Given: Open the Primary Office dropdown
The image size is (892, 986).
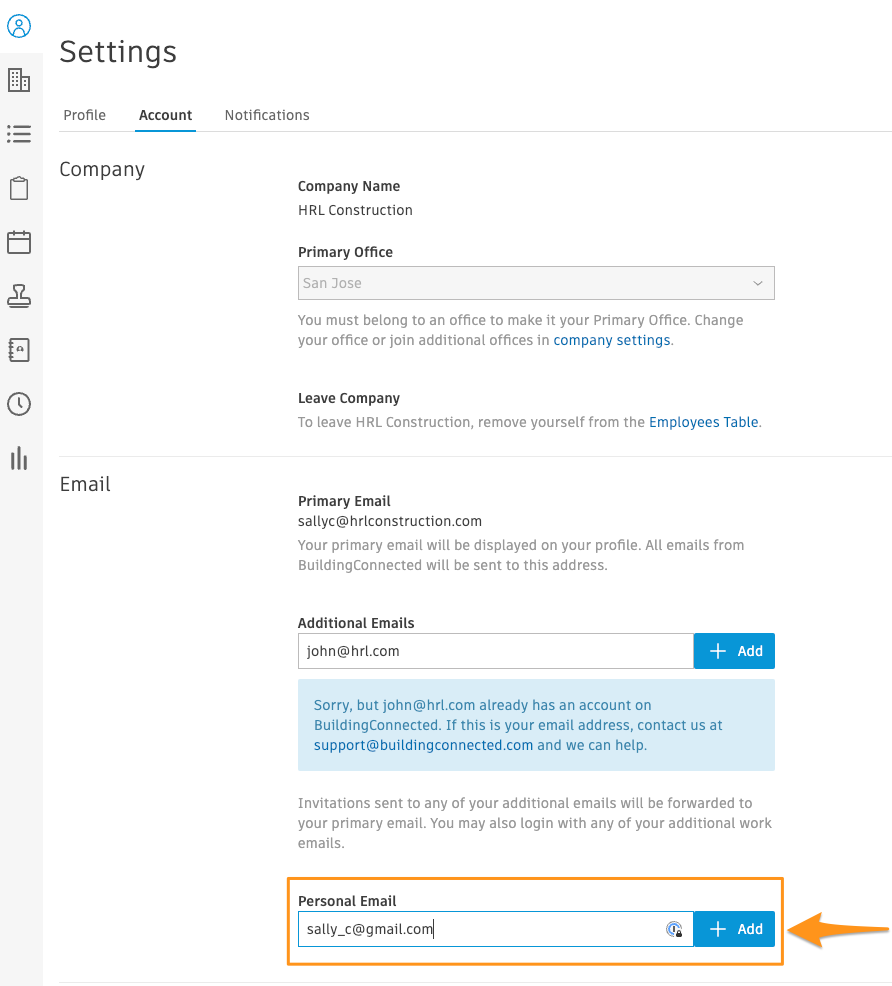Looking at the screenshot, I should tap(536, 283).
